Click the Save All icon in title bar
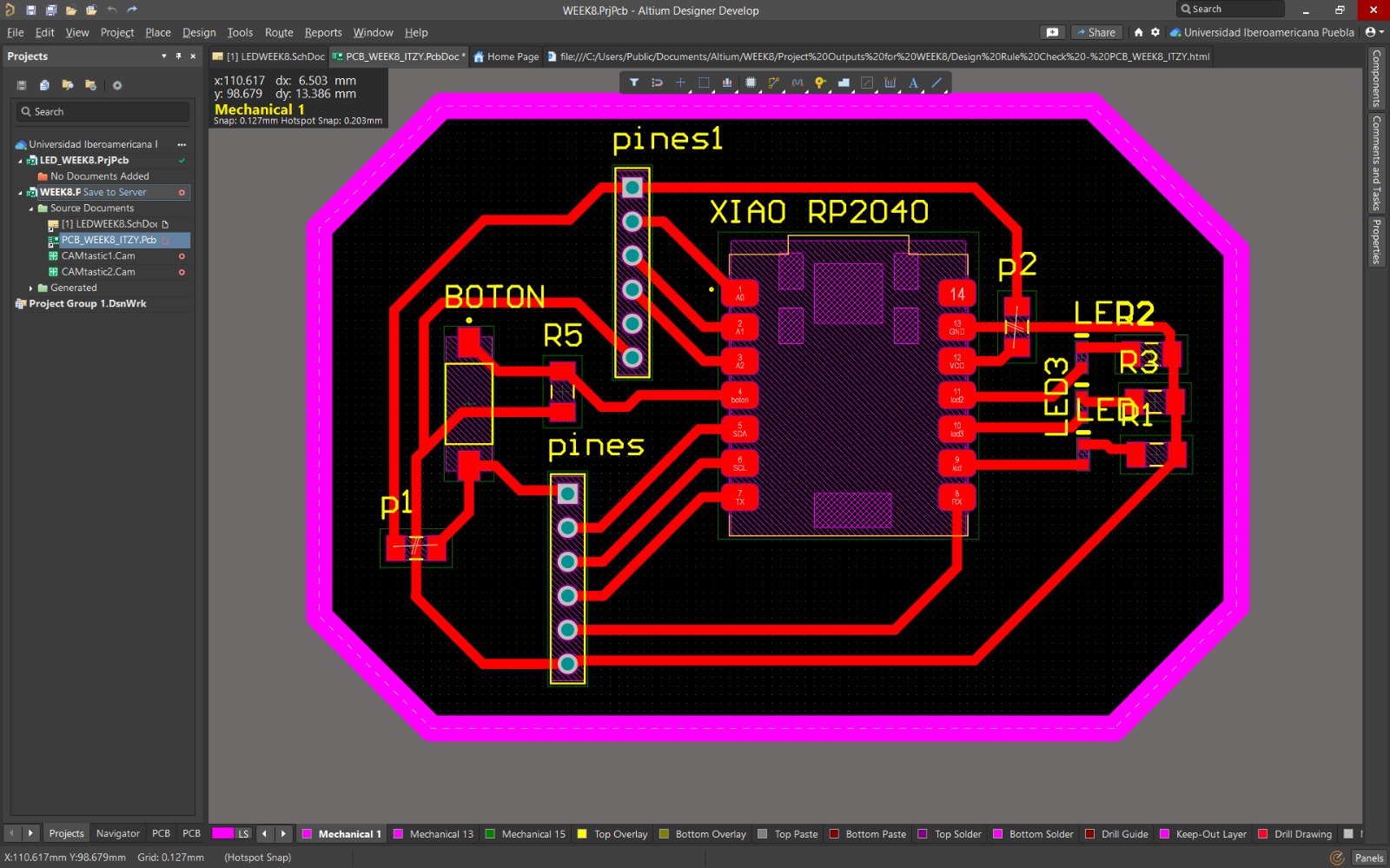This screenshot has height=868, width=1390. click(51, 10)
